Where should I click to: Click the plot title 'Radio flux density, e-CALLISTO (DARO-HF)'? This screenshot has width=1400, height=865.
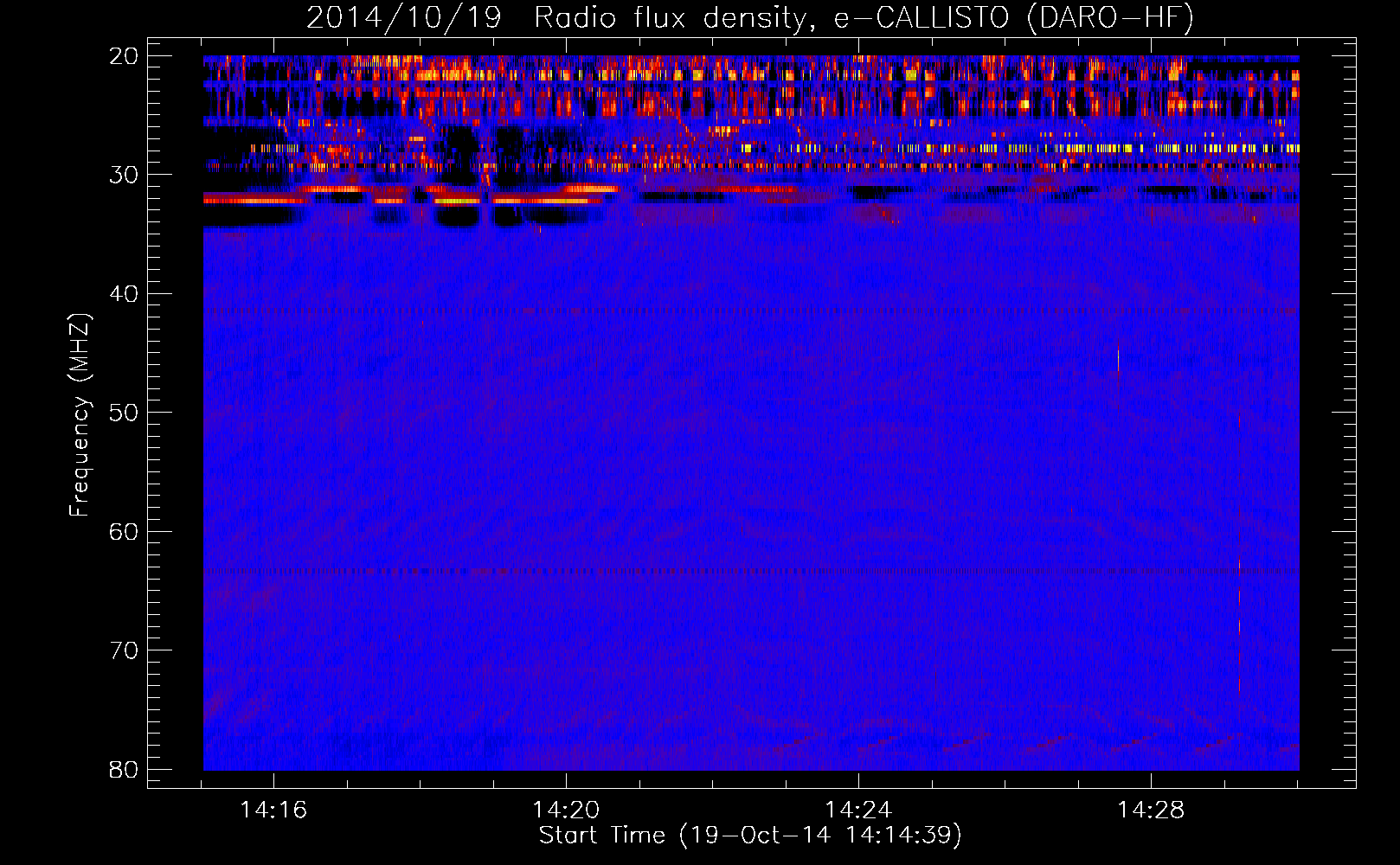[864, 18]
